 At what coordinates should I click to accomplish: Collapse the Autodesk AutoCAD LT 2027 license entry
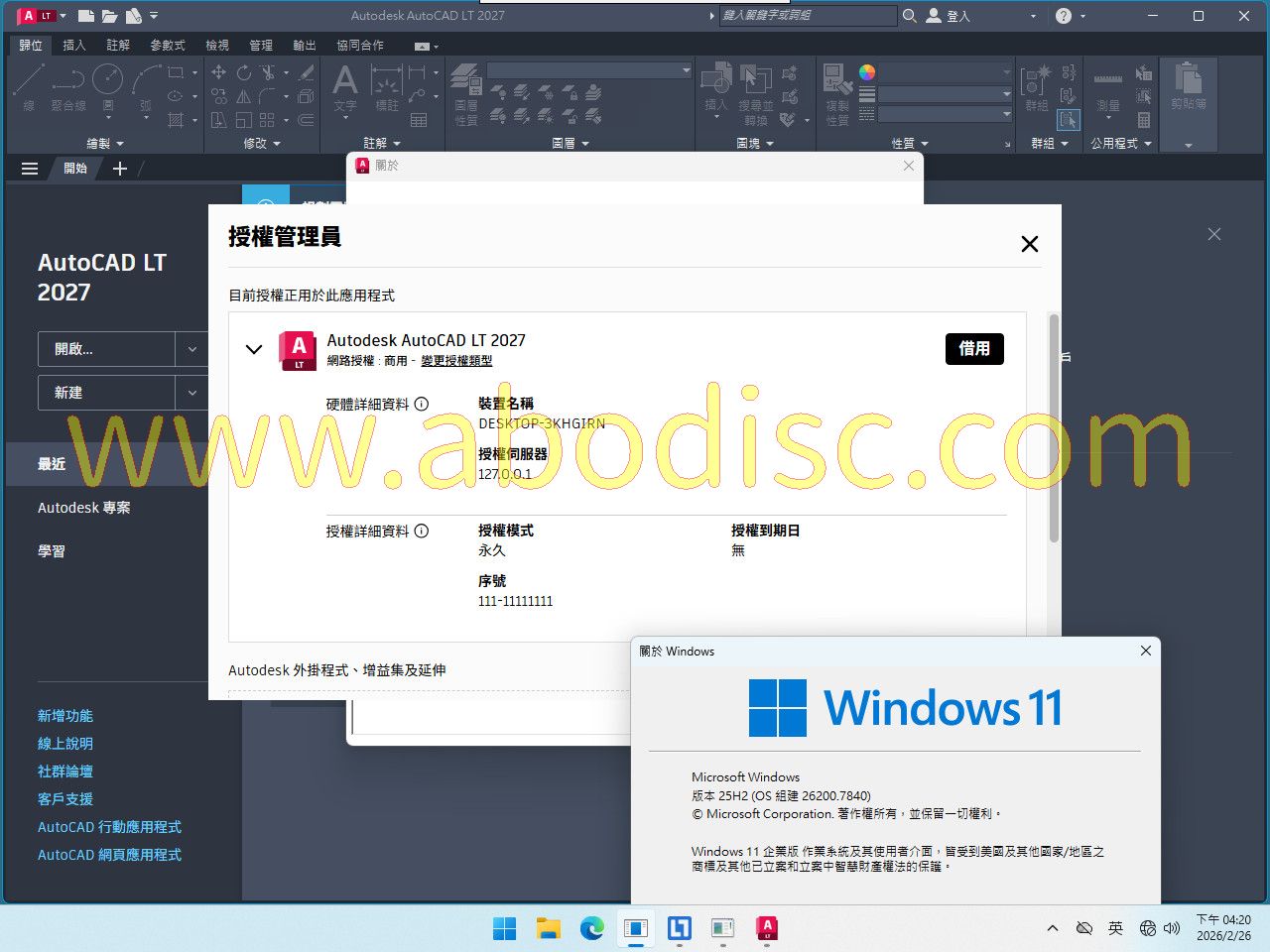(x=254, y=349)
